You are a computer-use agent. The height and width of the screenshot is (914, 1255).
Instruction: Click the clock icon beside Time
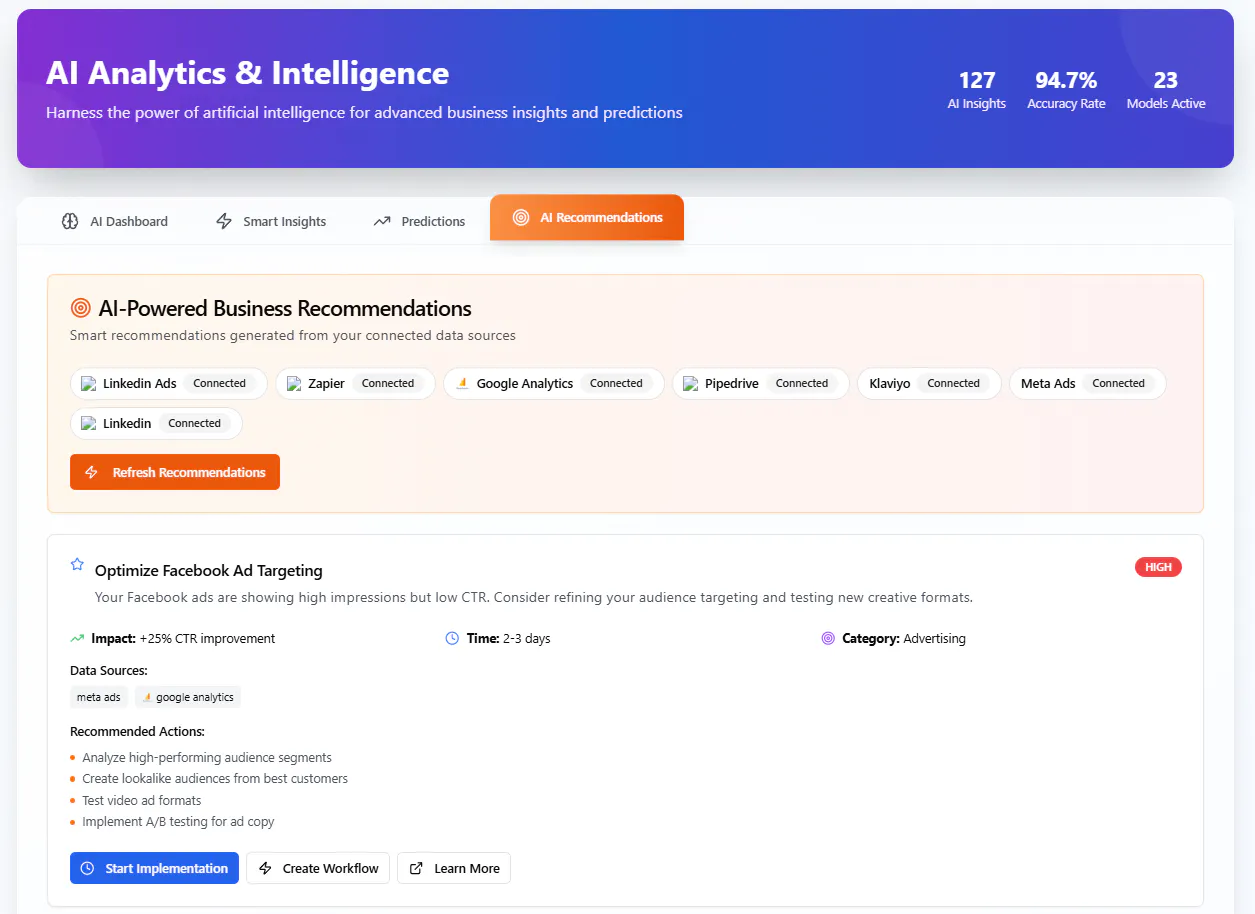[452, 638]
